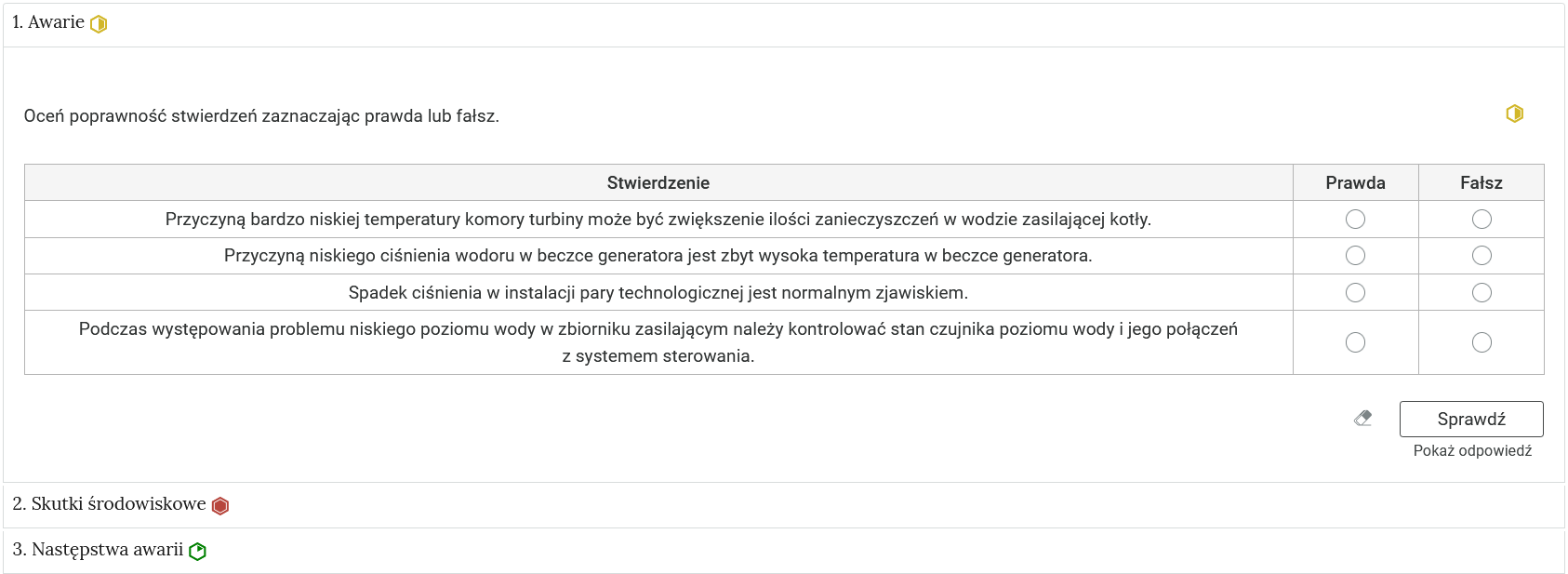
Task: Select Prawda for the hydrogen pressure statement
Action: pyautogui.click(x=1355, y=255)
